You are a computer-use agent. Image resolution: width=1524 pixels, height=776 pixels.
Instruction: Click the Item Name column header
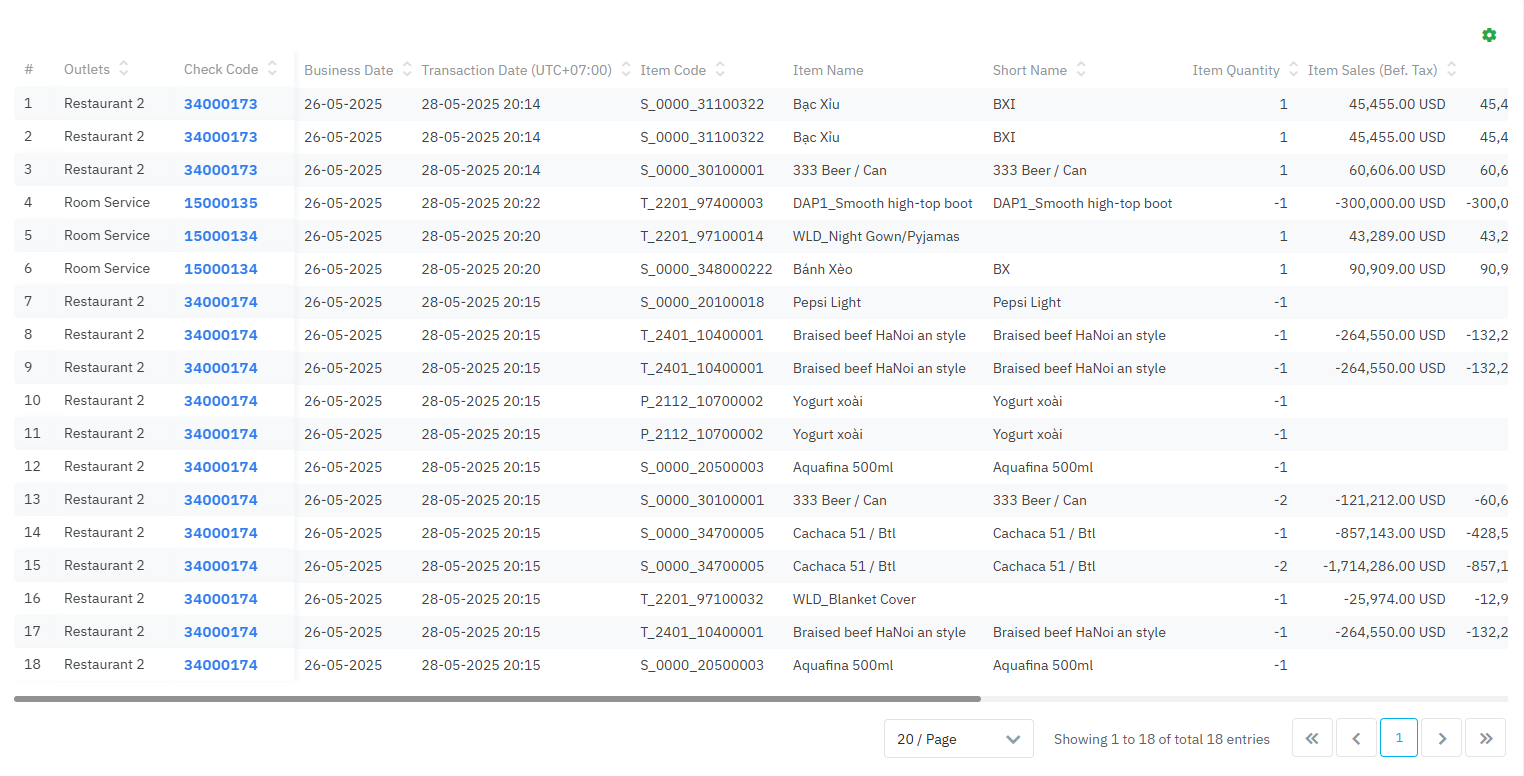click(828, 70)
